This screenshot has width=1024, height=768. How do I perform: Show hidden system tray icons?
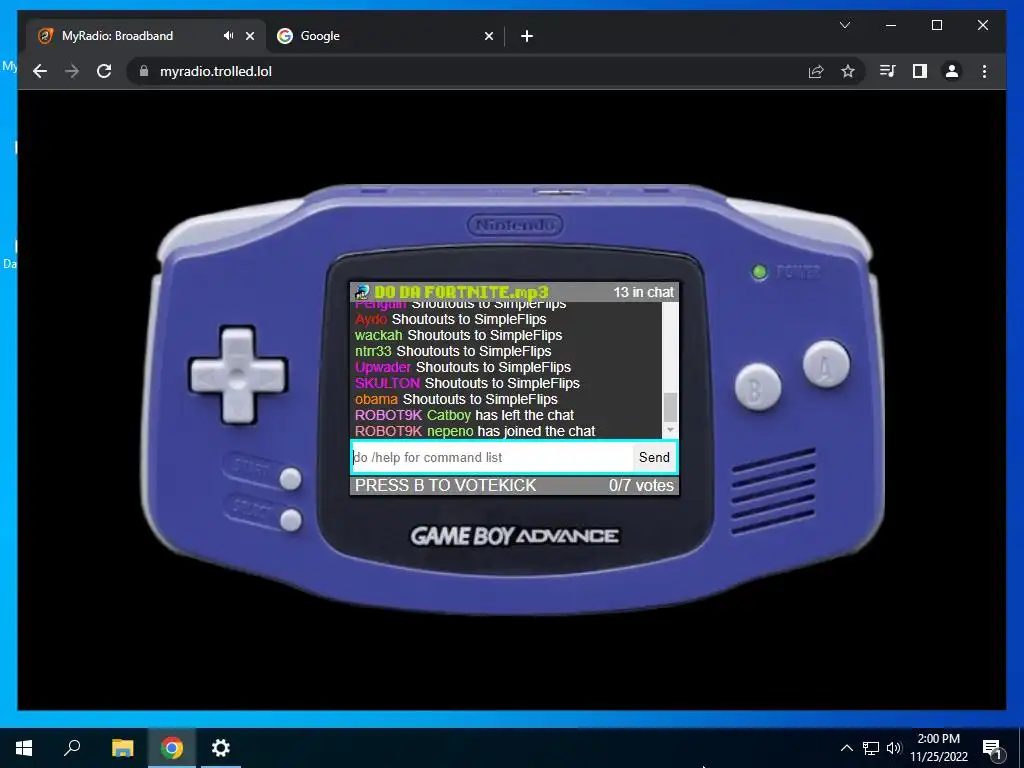pyautogui.click(x=846, y=748)
